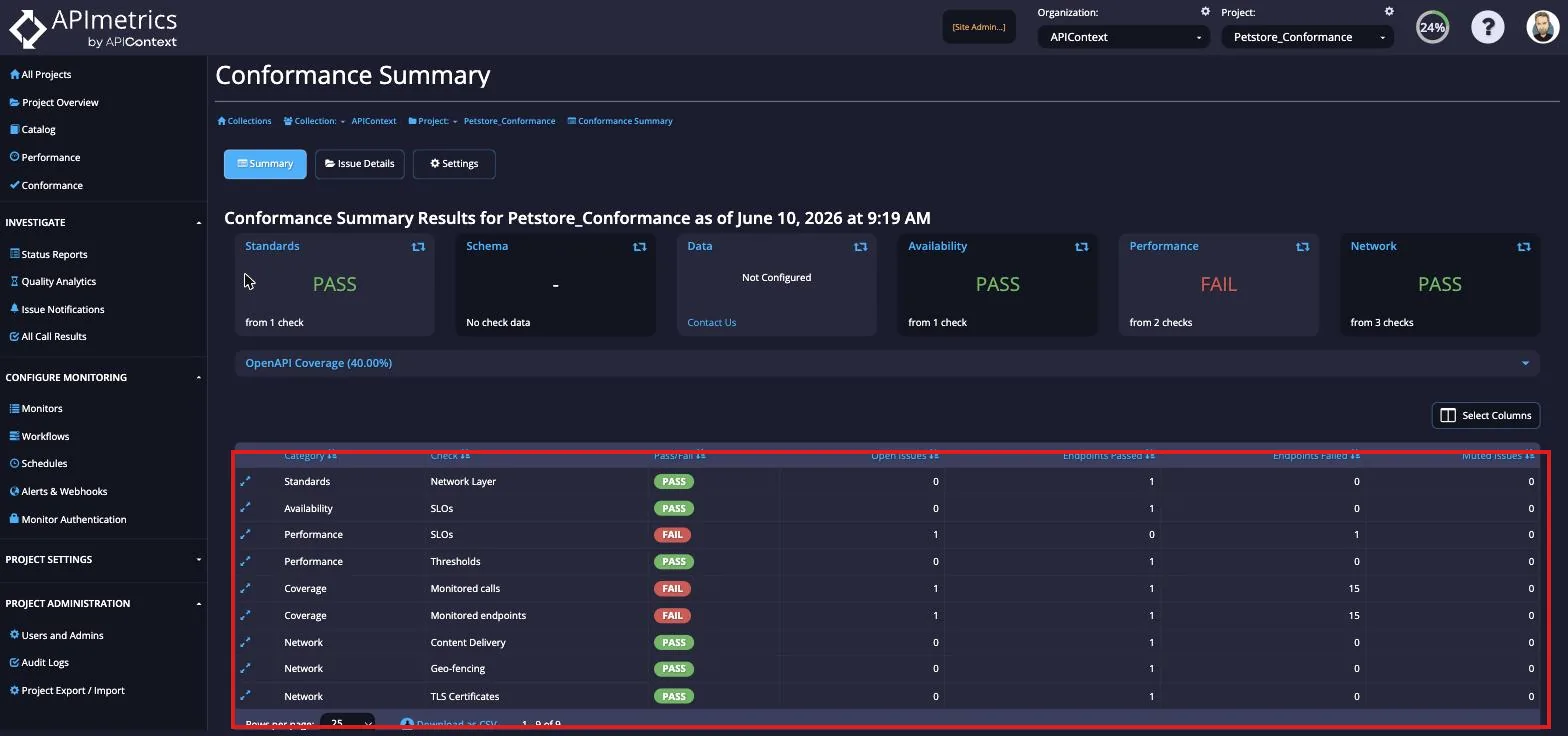Screen dimensions: 1568x736
Task: Switch to the Summary tab
Action: 265,164
